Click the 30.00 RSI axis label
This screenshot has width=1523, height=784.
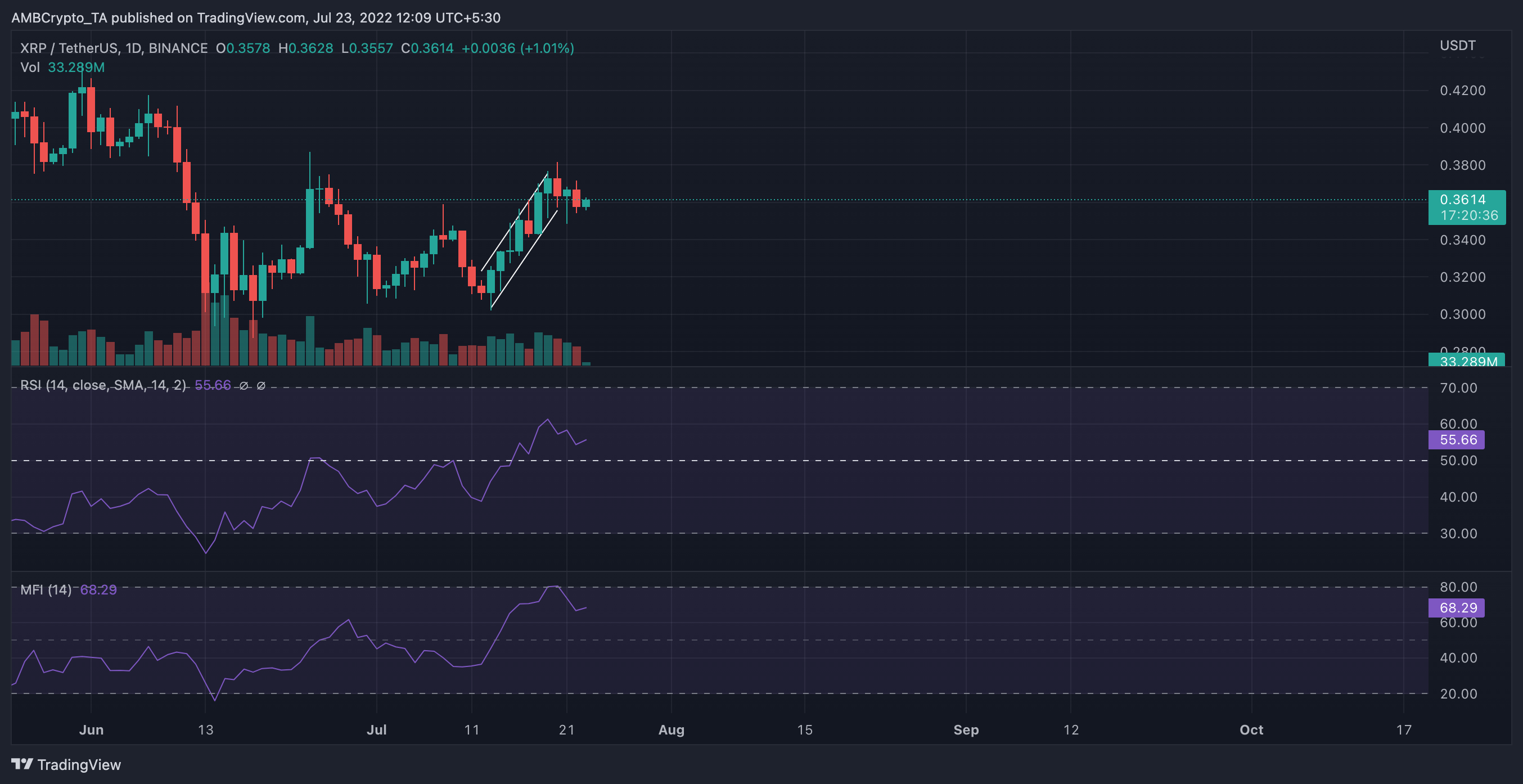(1458, 533)
